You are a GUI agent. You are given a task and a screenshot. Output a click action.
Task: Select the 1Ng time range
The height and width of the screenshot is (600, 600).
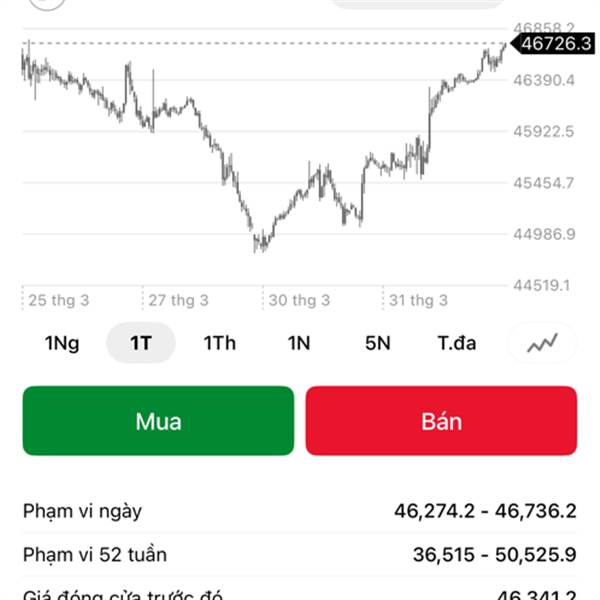coord(62,343)
